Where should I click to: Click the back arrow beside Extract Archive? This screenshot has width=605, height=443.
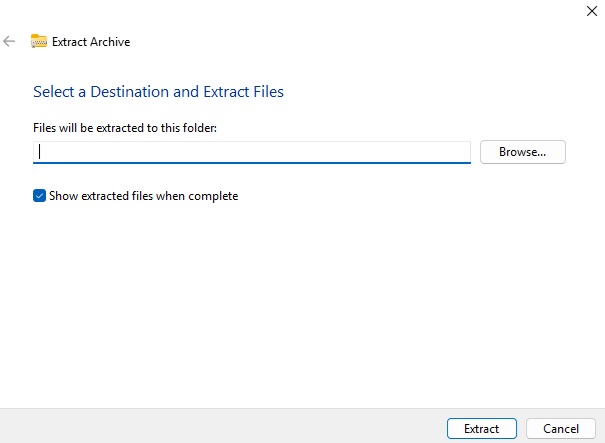9,41
